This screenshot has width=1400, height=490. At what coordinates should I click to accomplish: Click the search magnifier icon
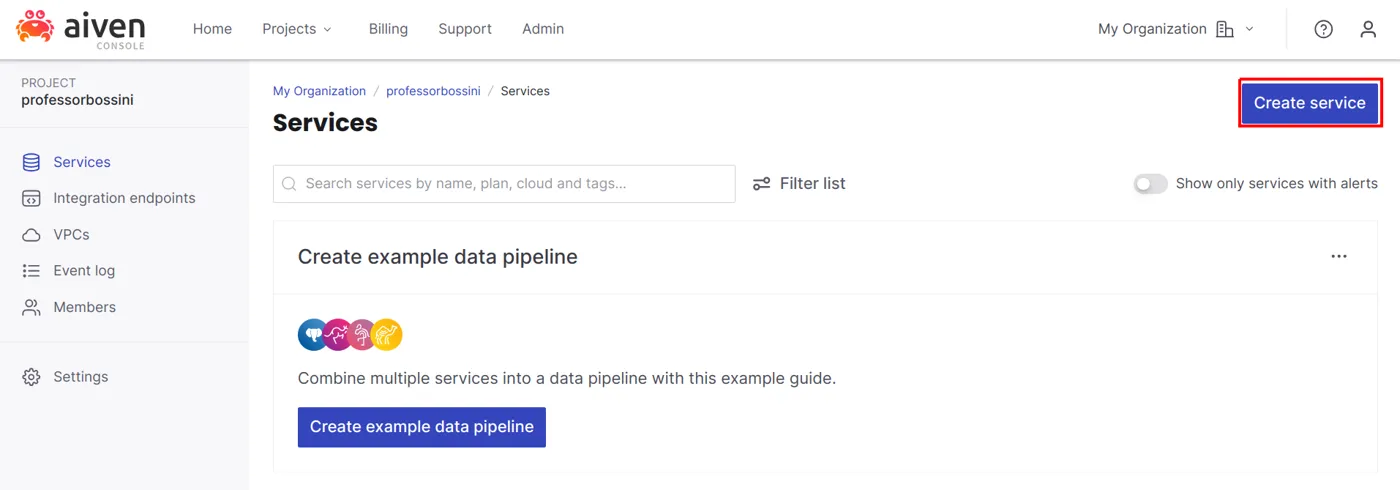coord(289,184)
